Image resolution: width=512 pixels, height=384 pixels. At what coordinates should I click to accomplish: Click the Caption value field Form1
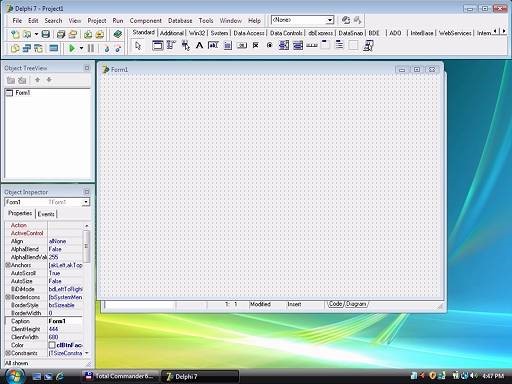[x=65, y=321]
